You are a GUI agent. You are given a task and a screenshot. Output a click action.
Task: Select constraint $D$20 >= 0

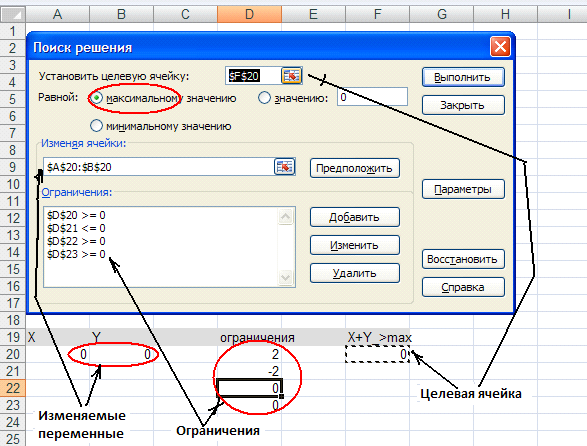point(76,215)
